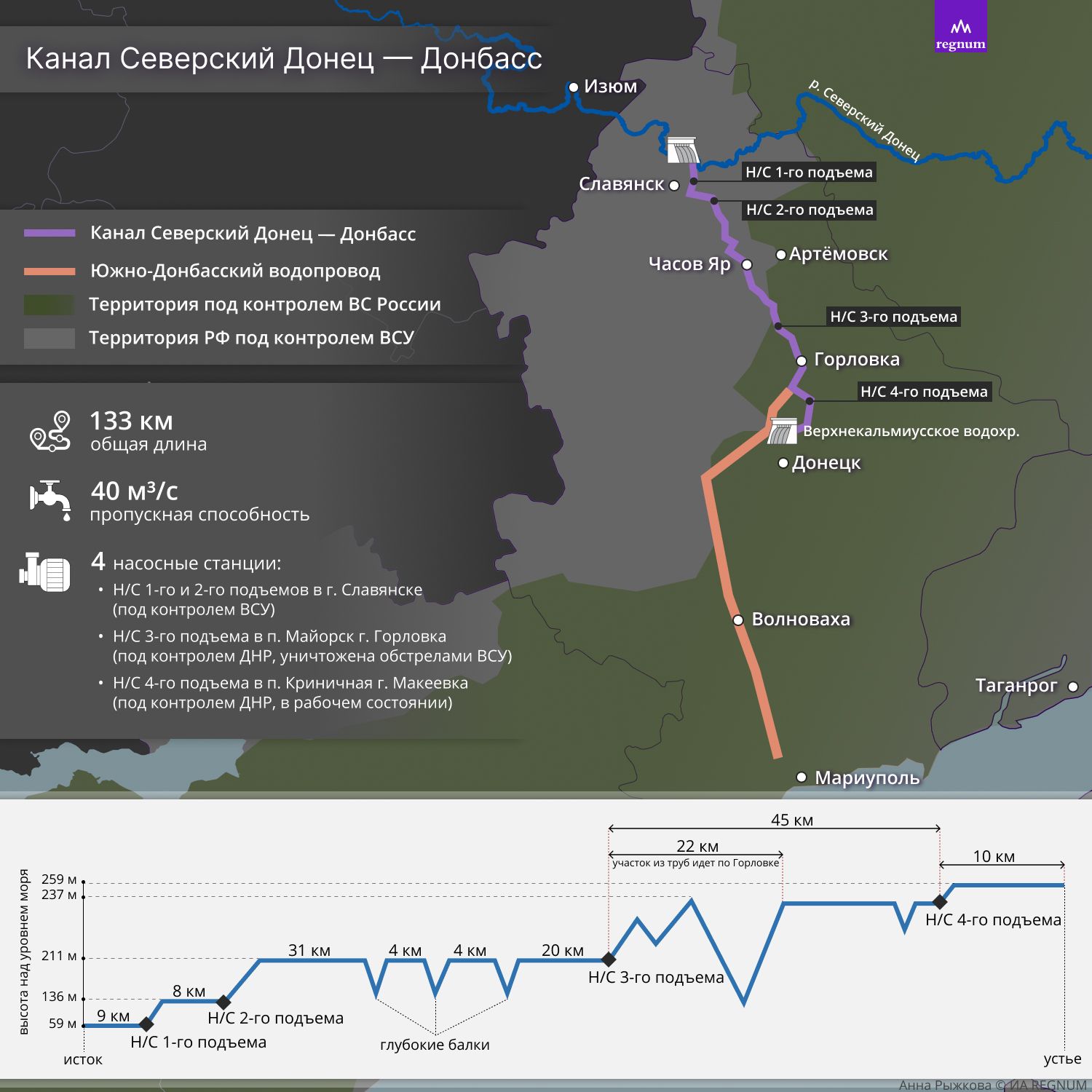This screenshot has height=1092, width=1092.
Task: Click the regnum logo
Action: click(x=960, y=27)
